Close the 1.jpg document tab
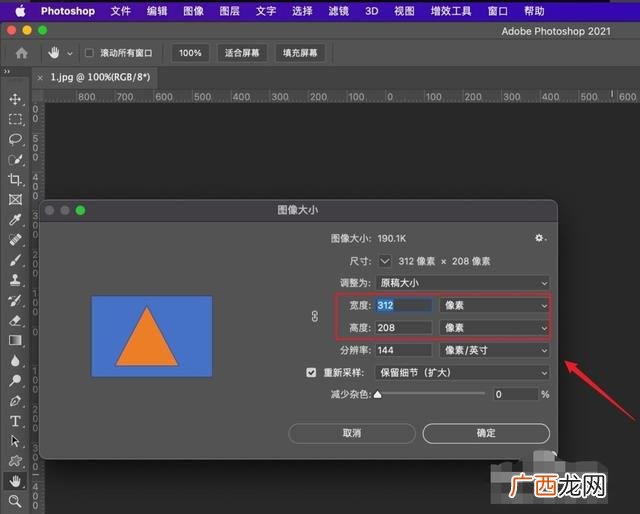 40,78
